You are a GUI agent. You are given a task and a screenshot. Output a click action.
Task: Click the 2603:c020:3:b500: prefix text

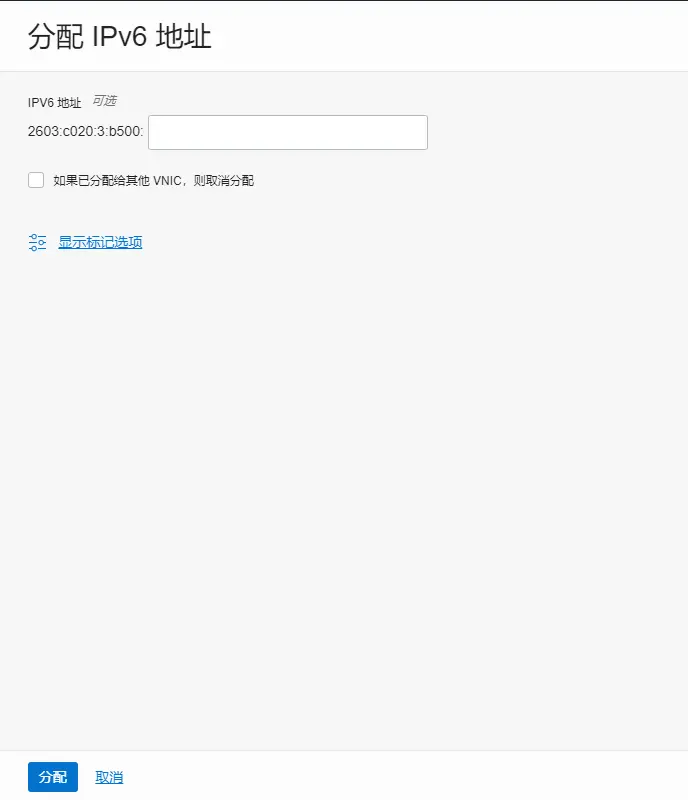click(85, 132)
